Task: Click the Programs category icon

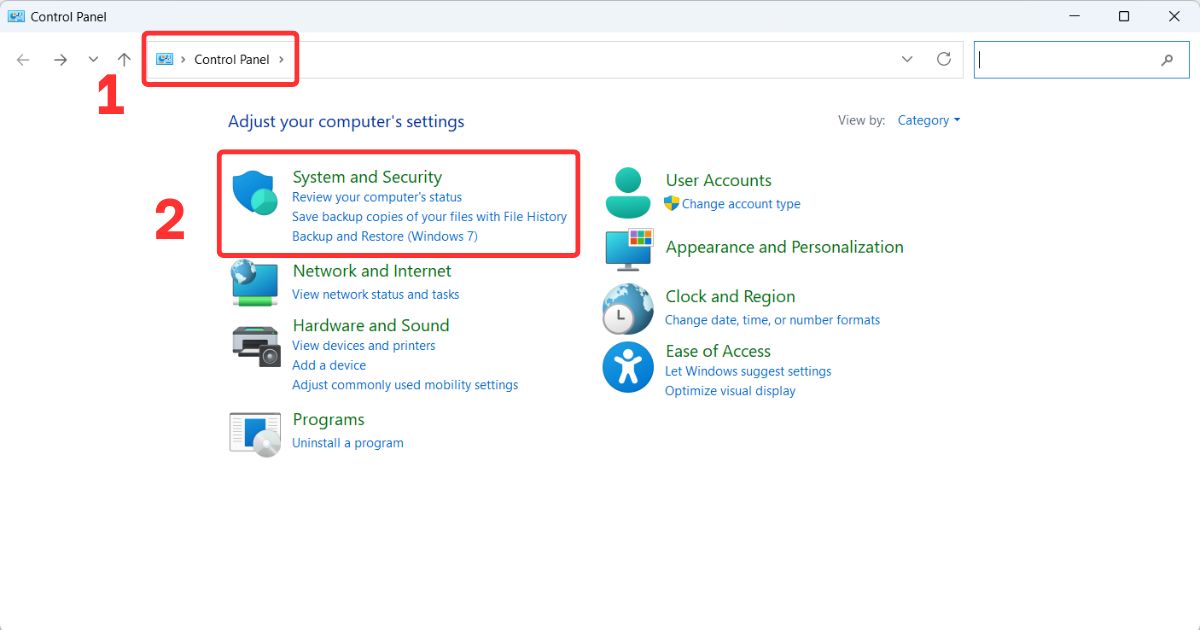Action: pos(254,431)
